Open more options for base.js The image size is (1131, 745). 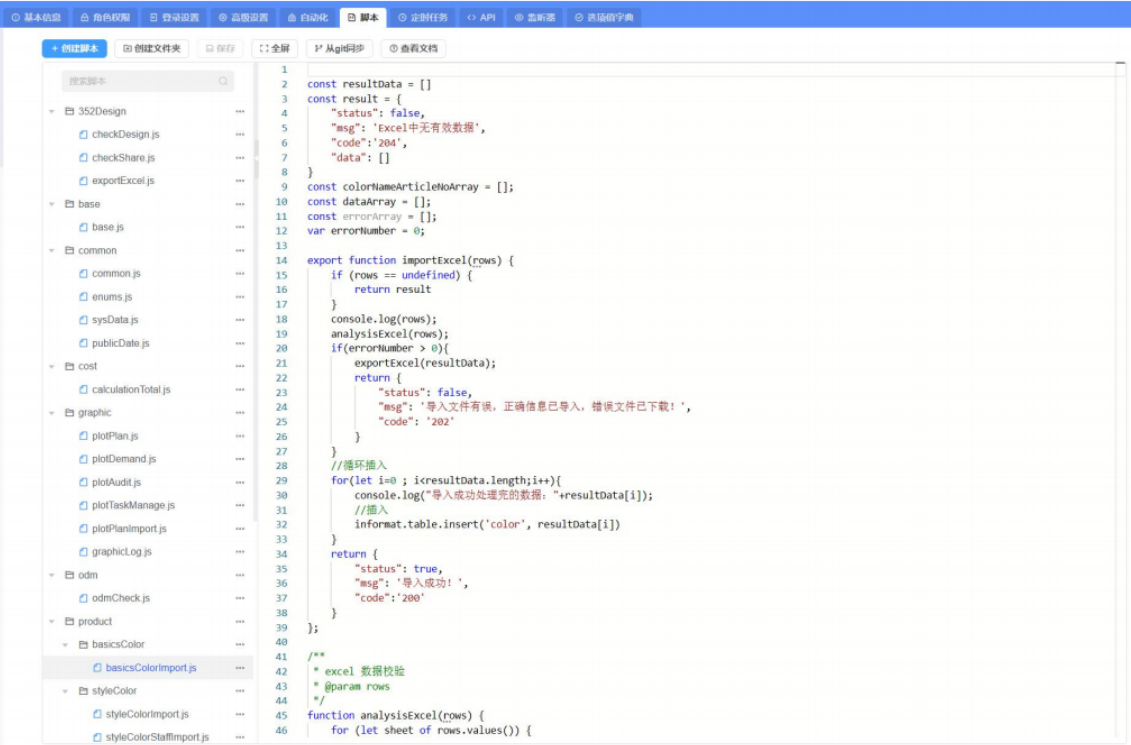[240, 226]
